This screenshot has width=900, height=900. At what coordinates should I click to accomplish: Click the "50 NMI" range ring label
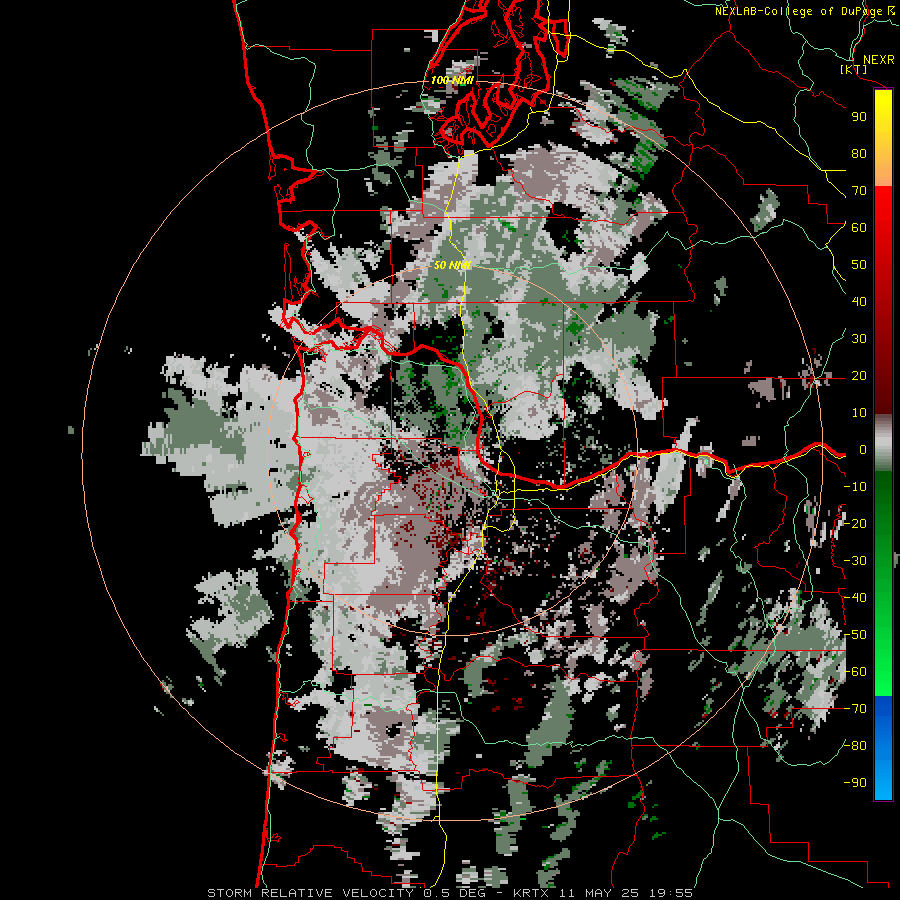click(x=452, y=265)
